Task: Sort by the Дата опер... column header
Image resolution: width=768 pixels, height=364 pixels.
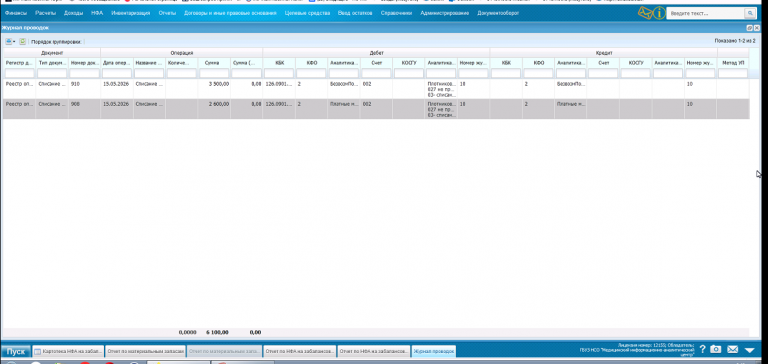Action: point(117,63)
